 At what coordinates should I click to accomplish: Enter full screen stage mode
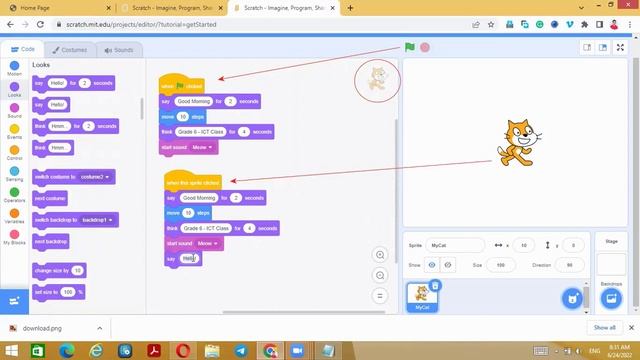[x=620, y=48]
